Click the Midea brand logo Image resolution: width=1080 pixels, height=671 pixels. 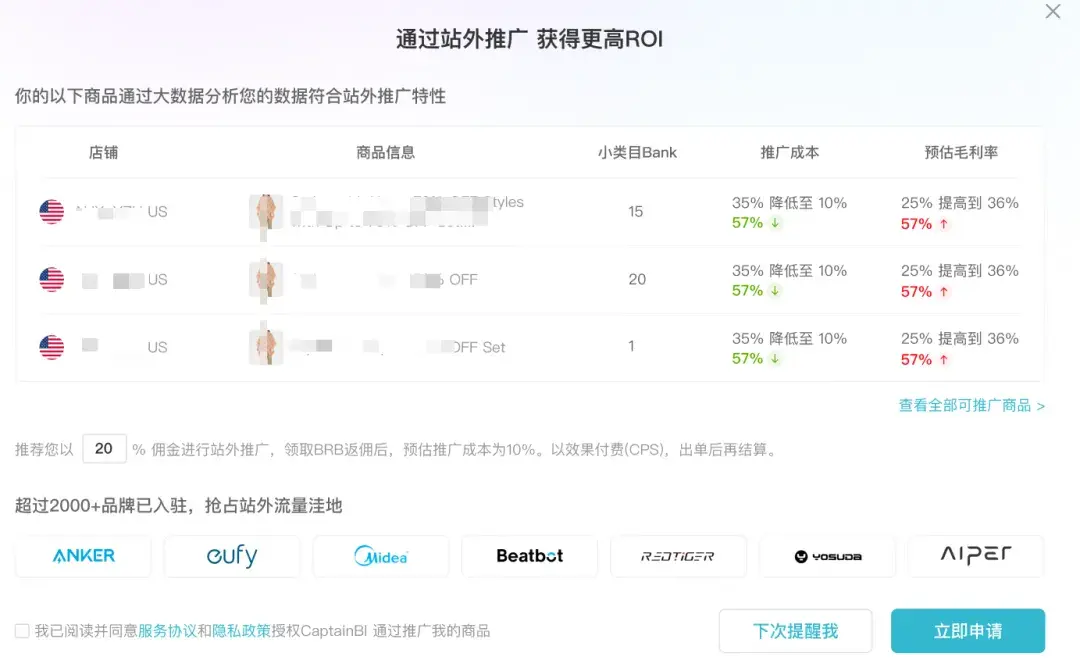(x=381, y=556)
